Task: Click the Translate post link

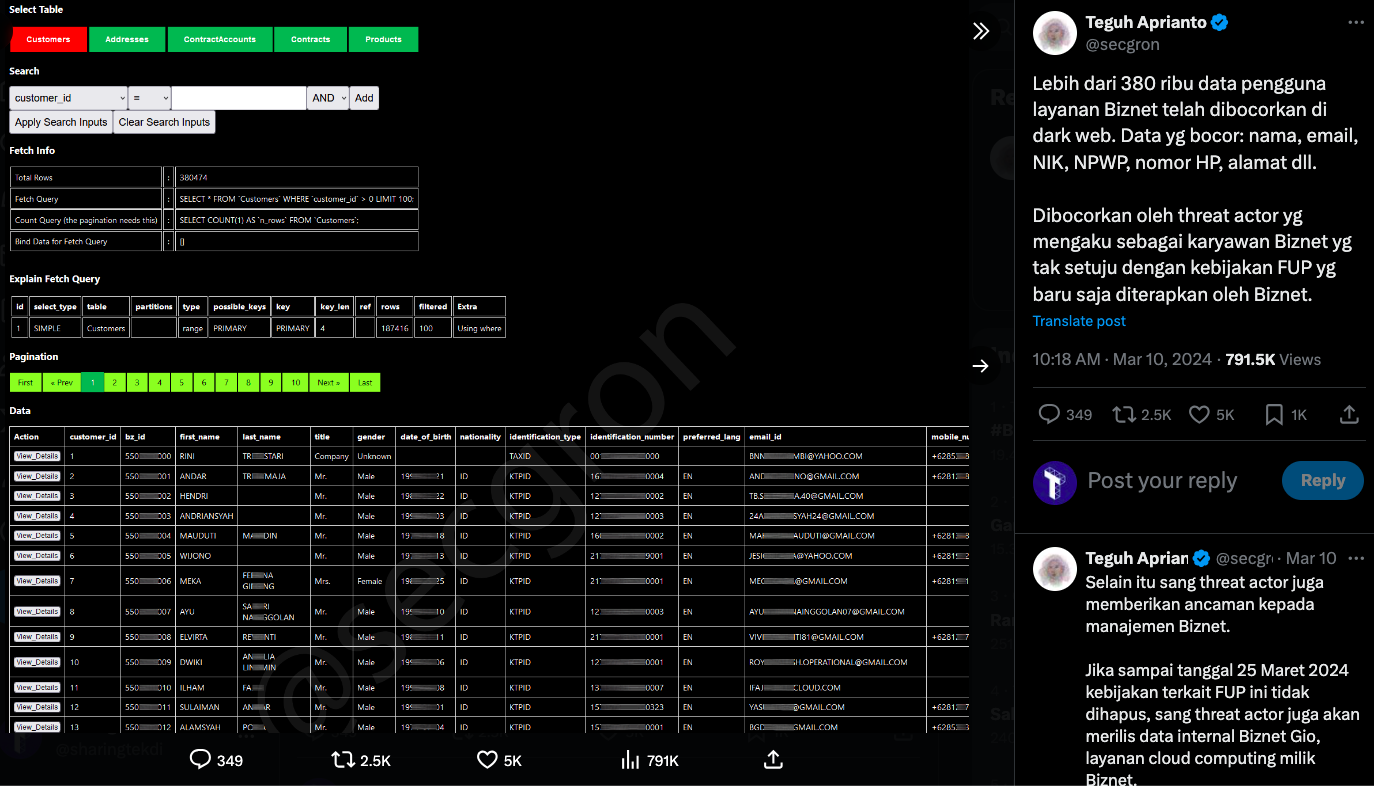Action: pyautogui.click(x=1078, y=321)
